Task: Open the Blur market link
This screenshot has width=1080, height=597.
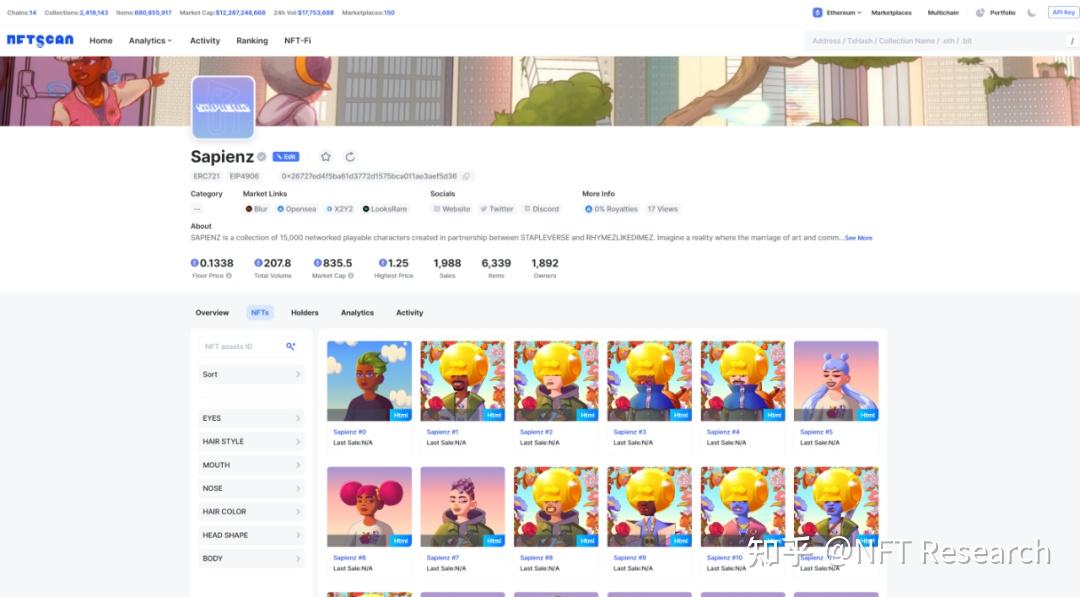Action: [256, 209]
